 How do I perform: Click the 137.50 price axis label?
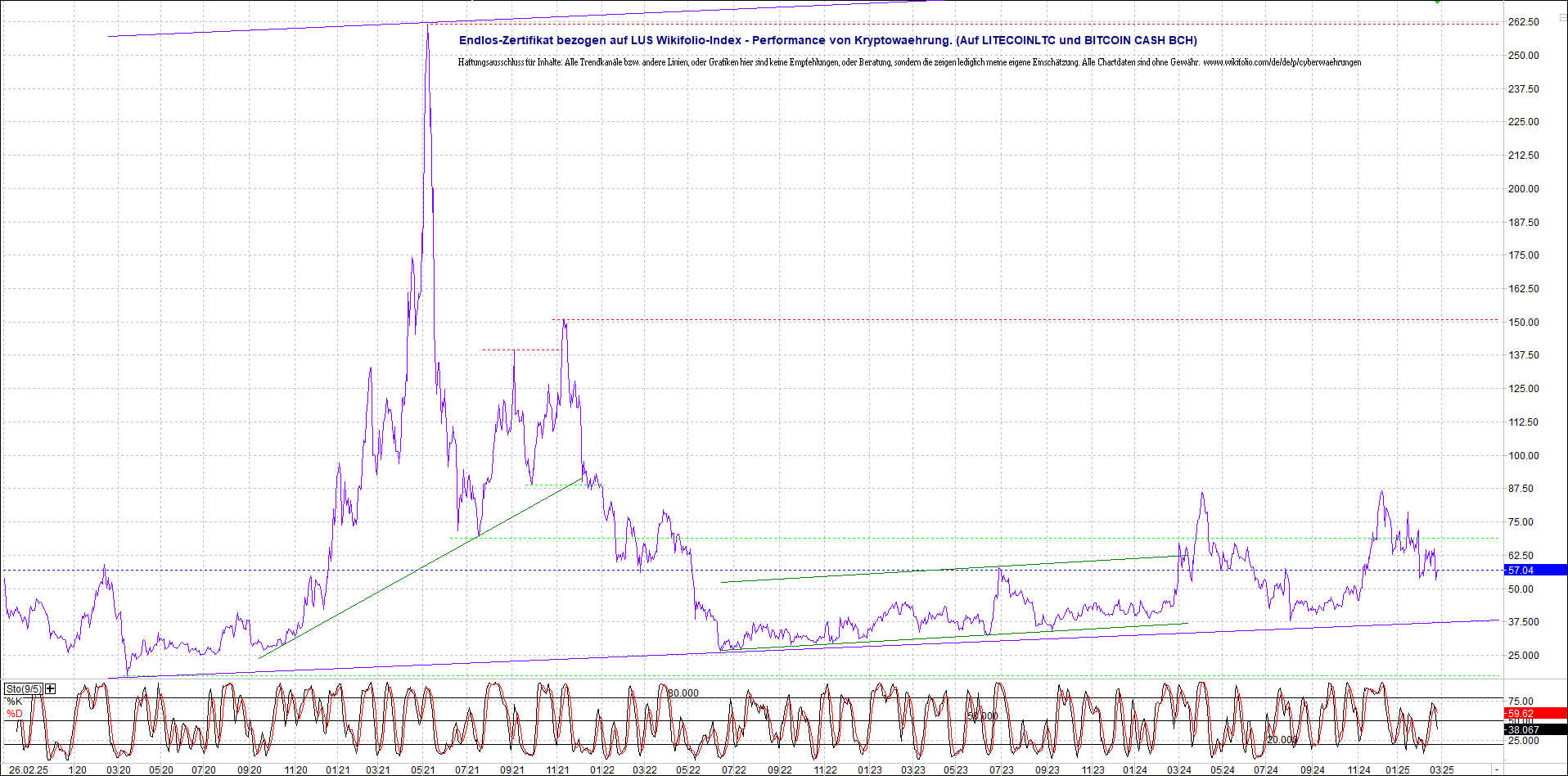pos(1523,355)
